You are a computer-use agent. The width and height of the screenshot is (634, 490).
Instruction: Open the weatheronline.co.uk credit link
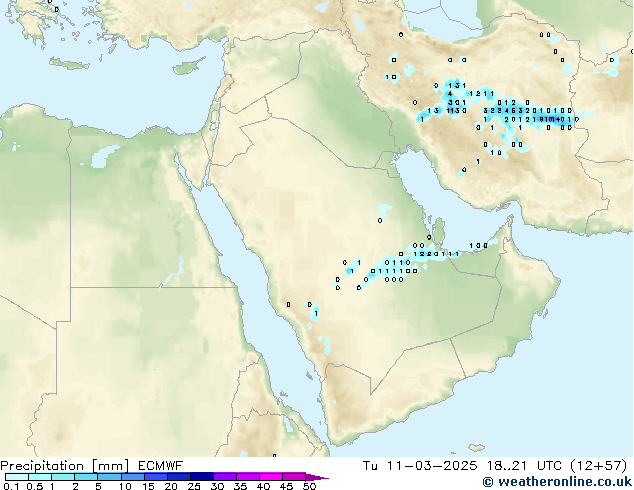click(557, 482)
